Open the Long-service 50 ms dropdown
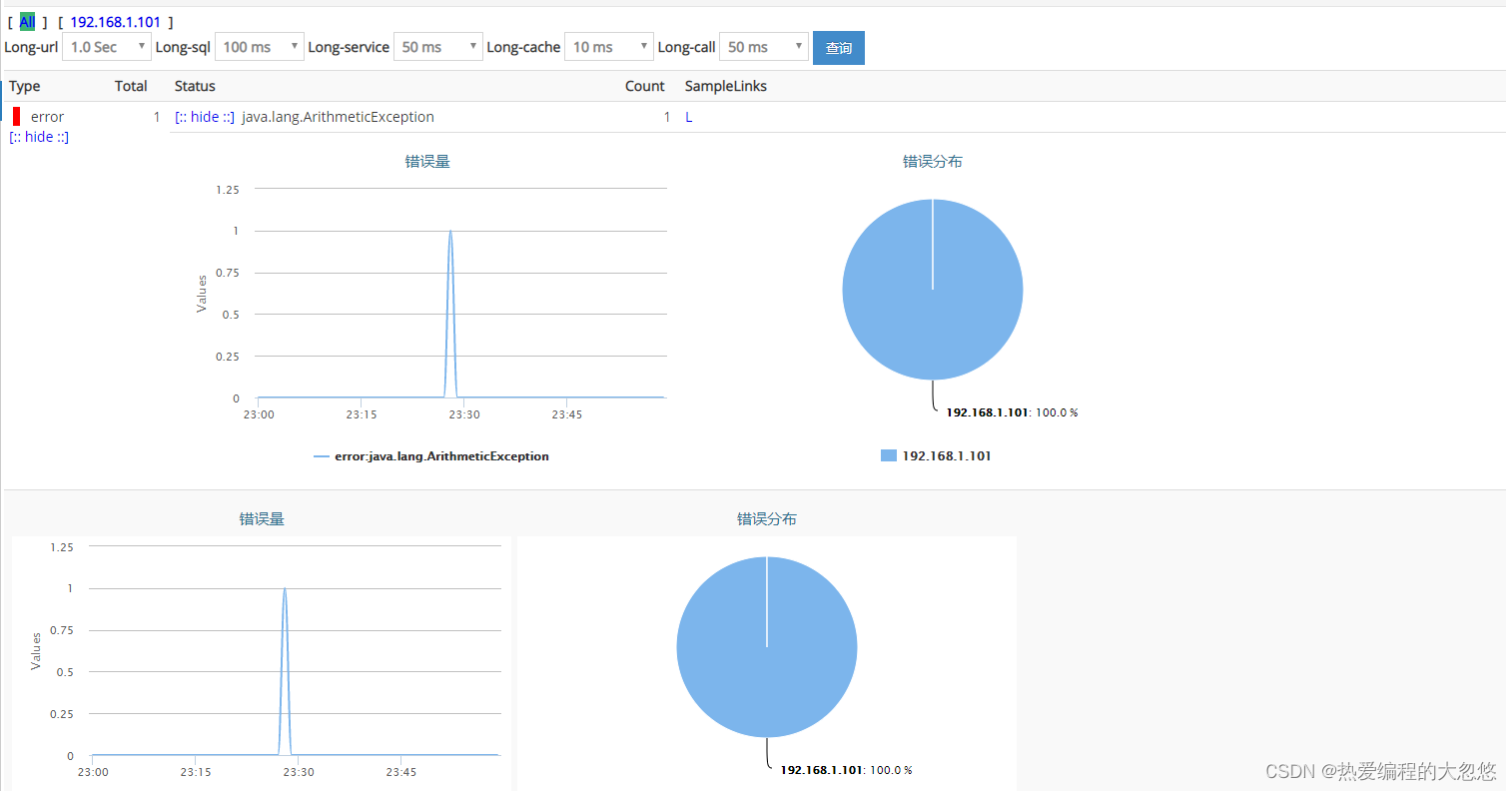 tap(438, 47)
